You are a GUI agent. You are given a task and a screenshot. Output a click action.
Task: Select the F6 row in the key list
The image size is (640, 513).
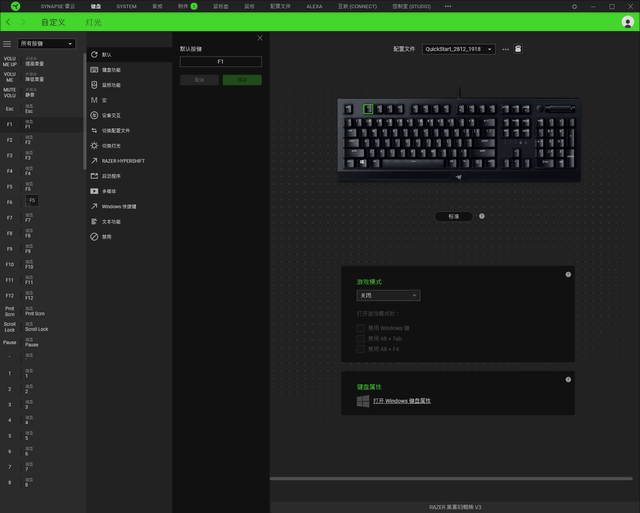click(x=42, y=202)
